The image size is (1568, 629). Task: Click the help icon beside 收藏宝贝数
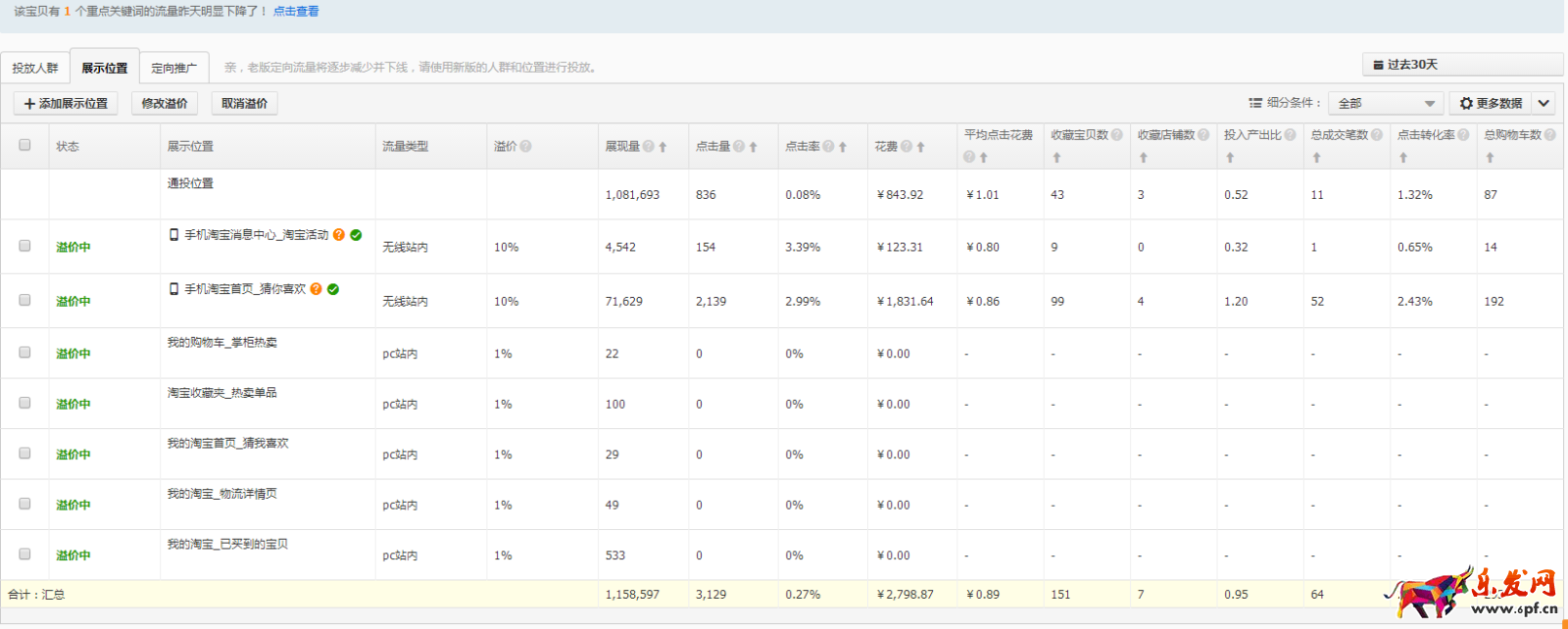pyautogui.click(x=1116, y=135)
